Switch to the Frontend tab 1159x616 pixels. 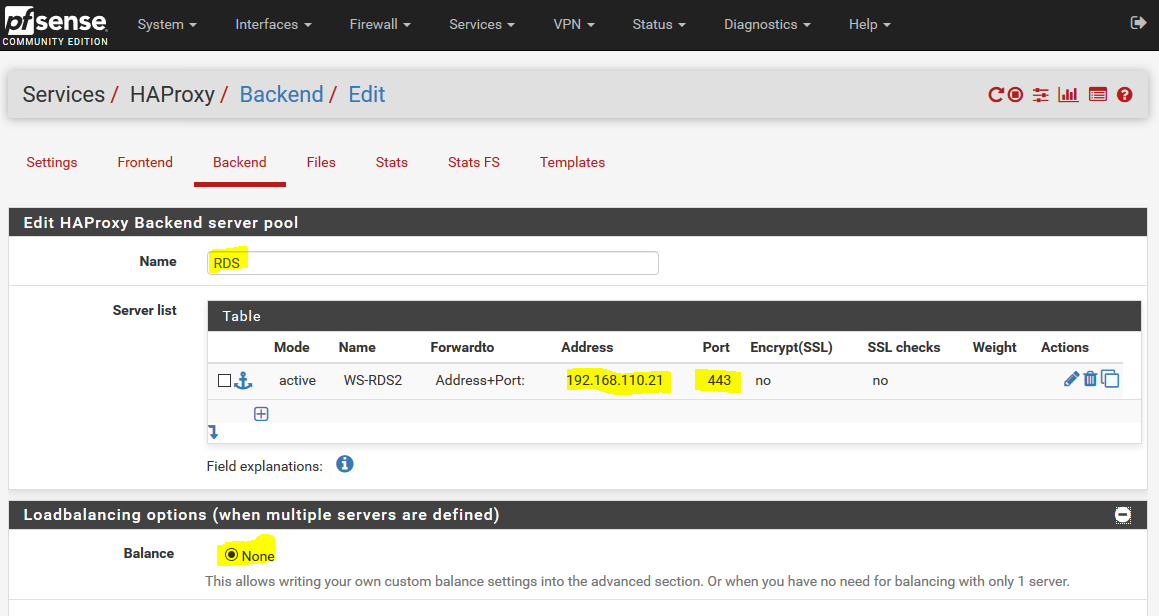pos(145,162)
